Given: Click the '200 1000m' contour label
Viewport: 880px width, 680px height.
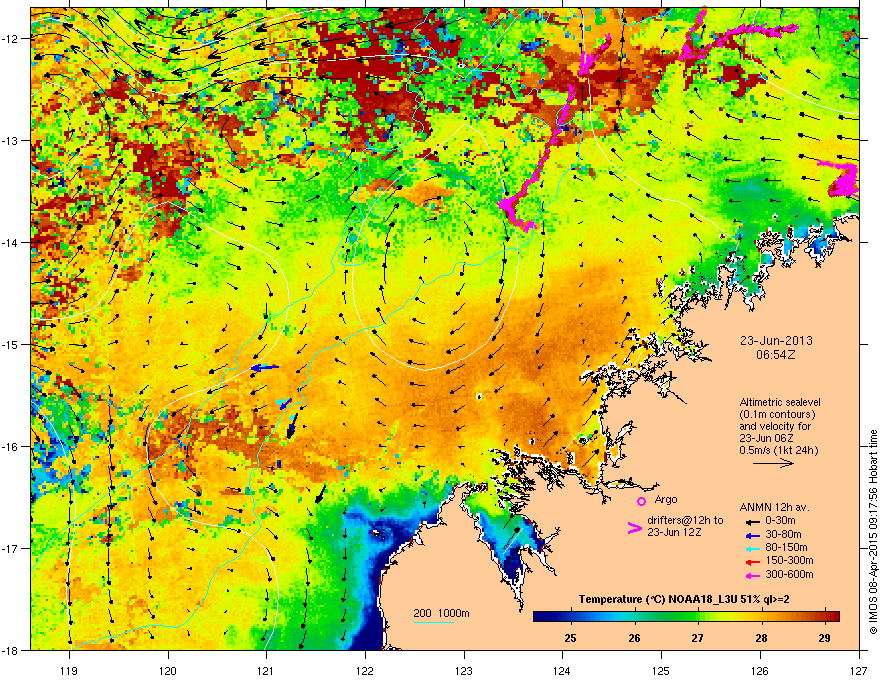Looking at the screenshot, I should click(441, 613).
